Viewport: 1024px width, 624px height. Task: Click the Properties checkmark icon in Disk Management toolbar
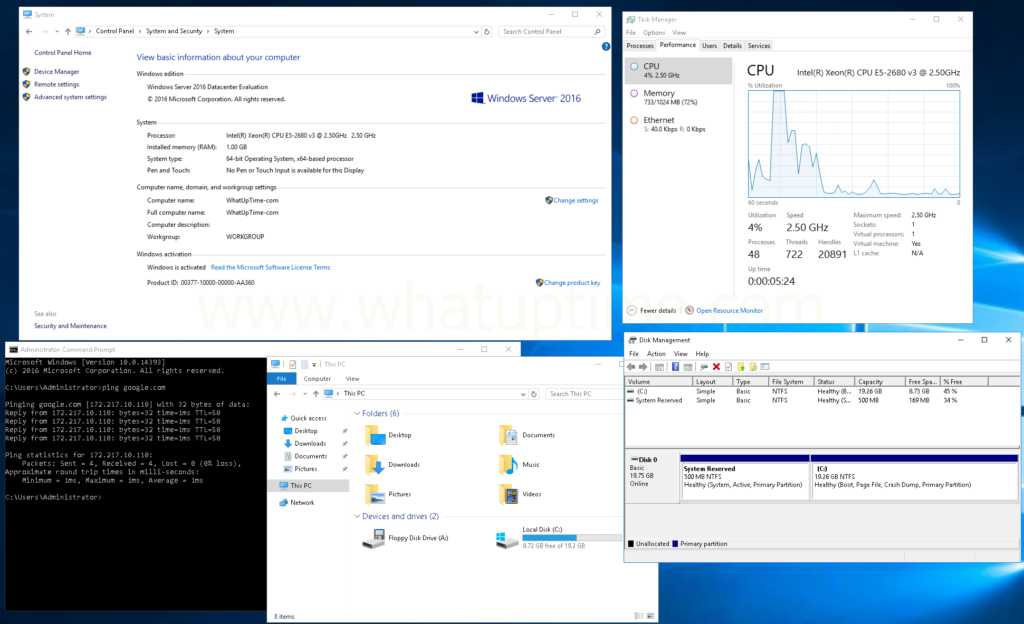(x=728, y=367)
